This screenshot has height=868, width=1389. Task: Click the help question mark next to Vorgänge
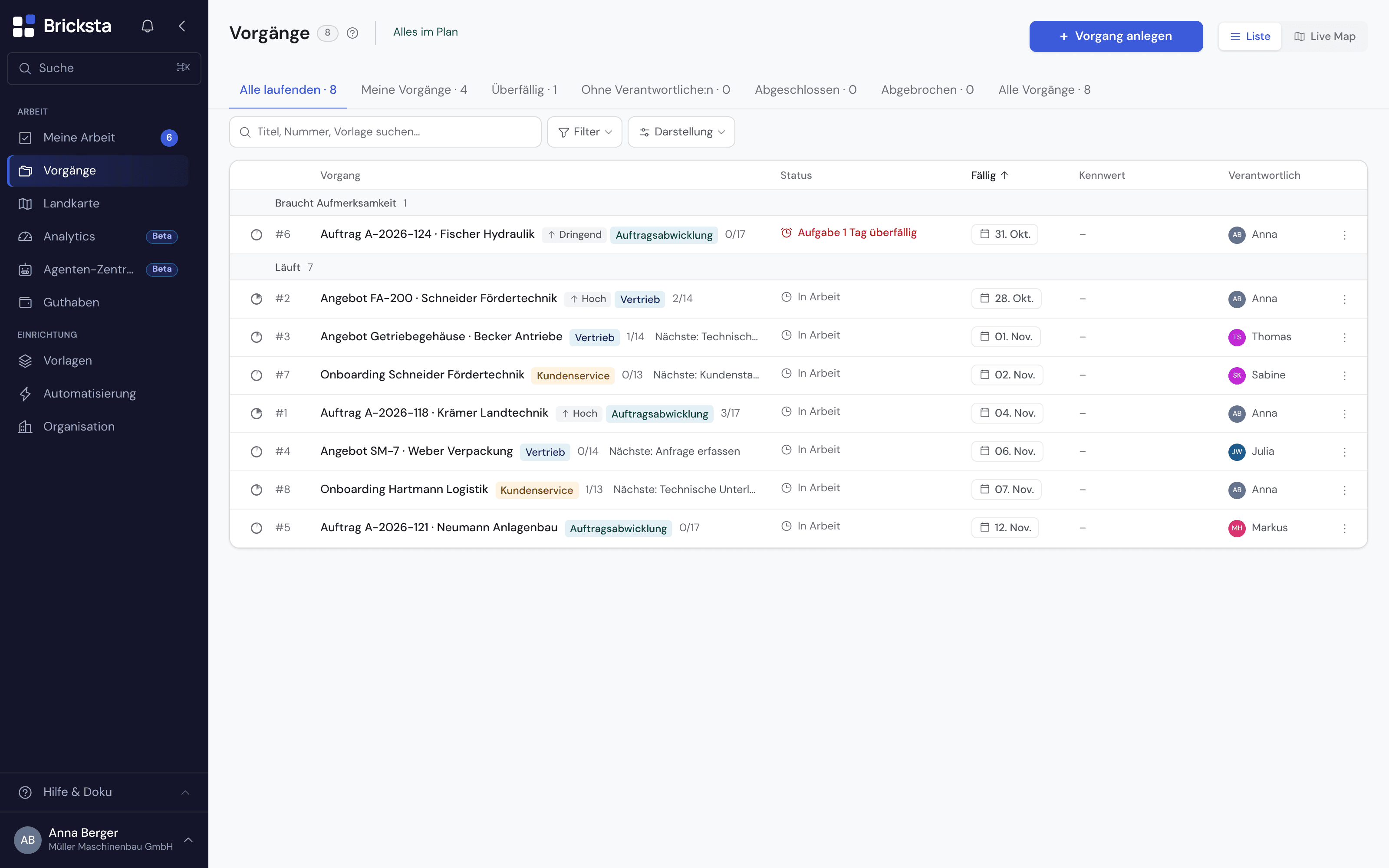coord(352,33)
